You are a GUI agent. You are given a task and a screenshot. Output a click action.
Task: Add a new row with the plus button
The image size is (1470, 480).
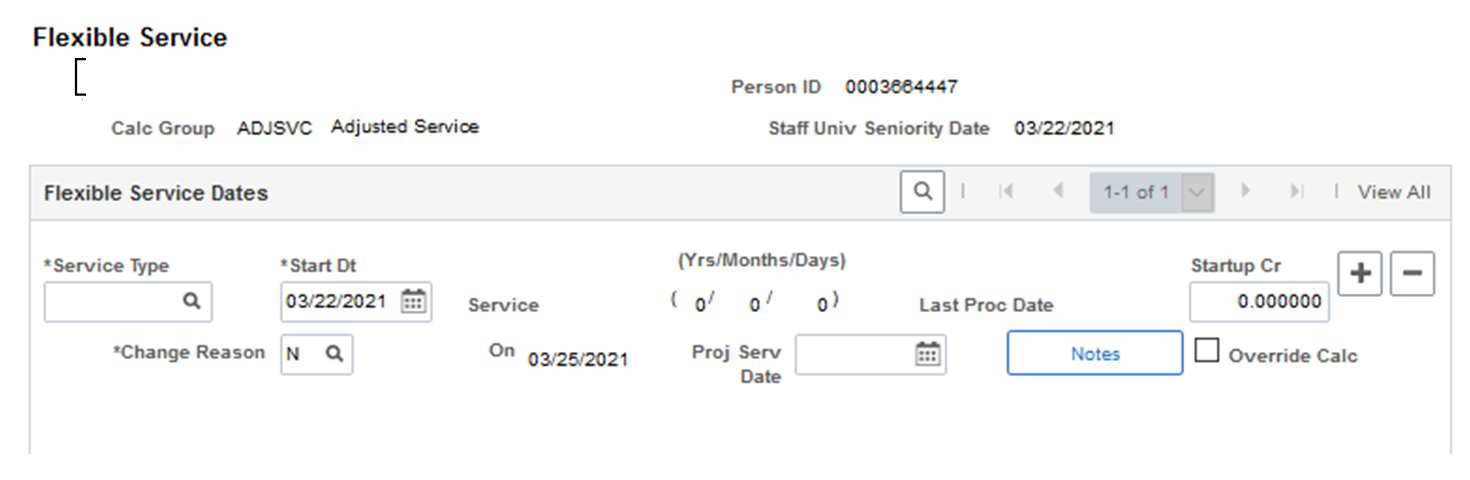tap(1360, 273)
